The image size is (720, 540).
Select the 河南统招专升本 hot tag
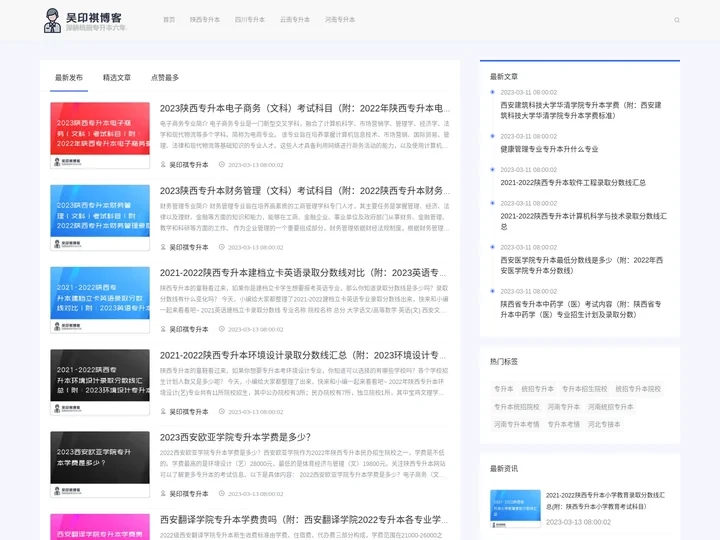pos(610,406)
